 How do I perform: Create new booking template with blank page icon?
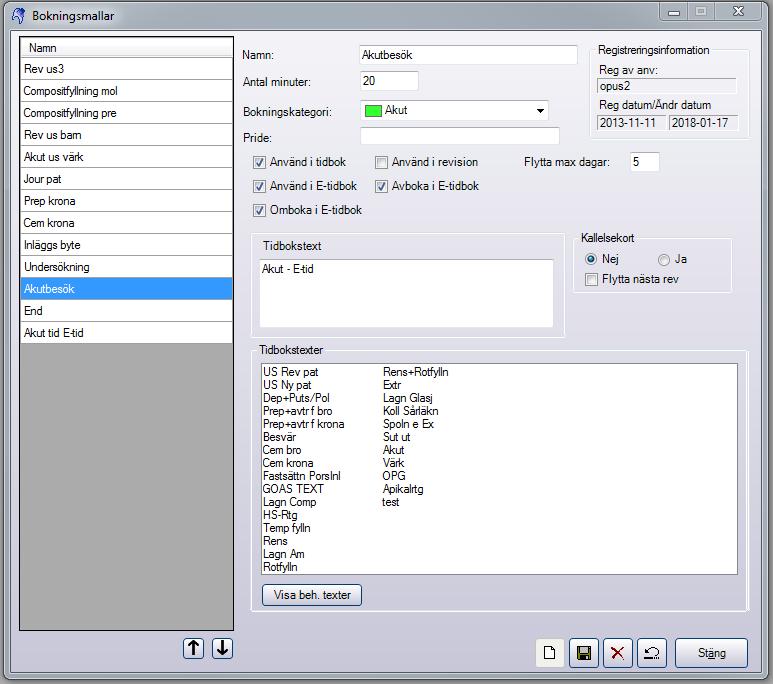pos(550,653)
